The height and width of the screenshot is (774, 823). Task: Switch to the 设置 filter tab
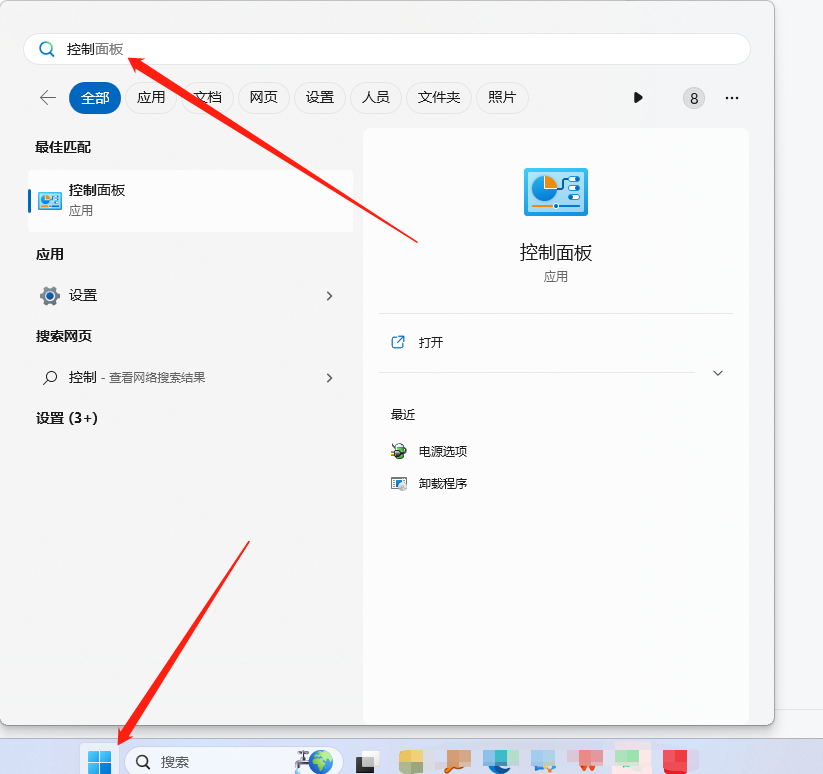(x=320, y=98)
